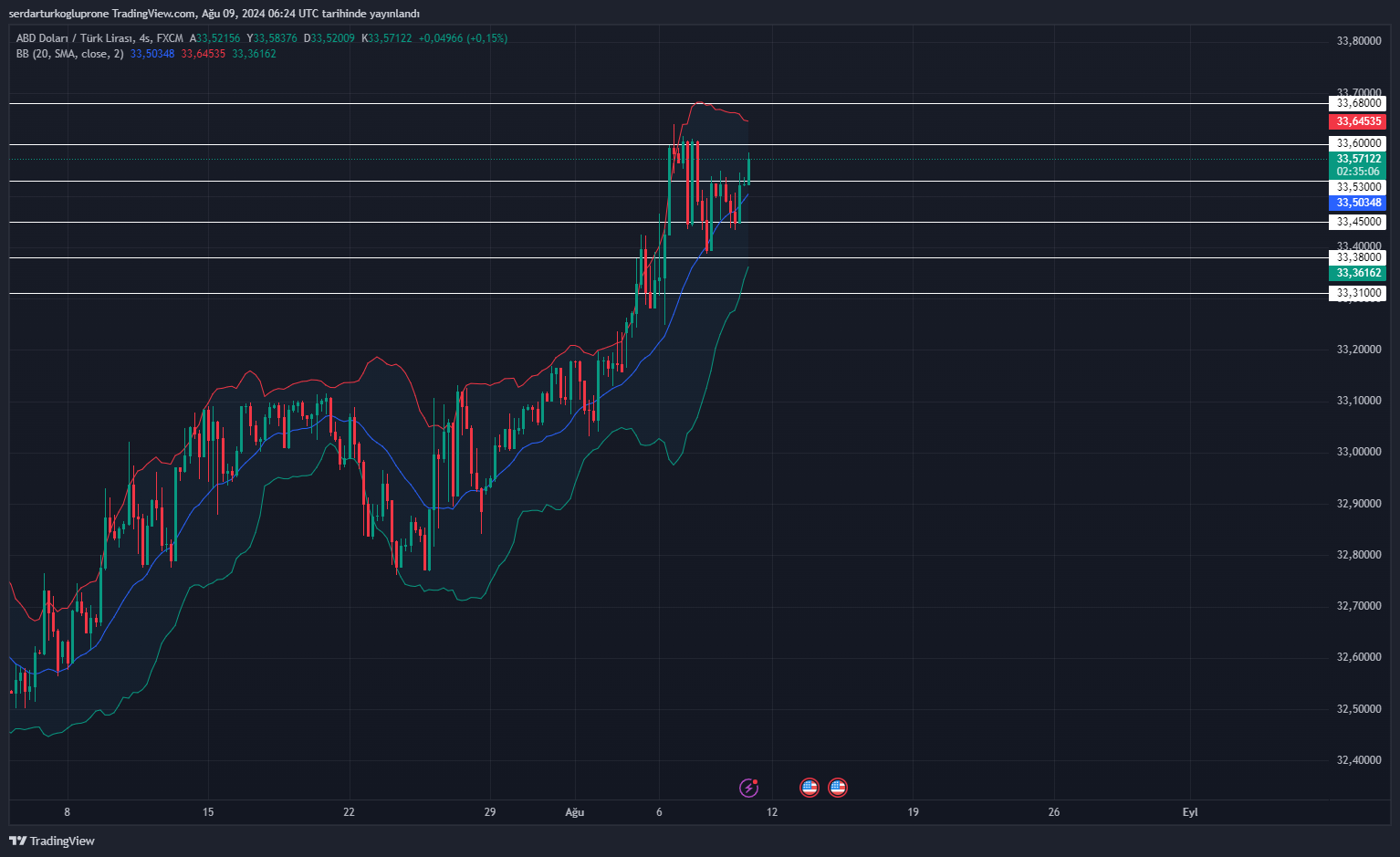Click the current price label 33,57122
This screenshot has height=857, width=1400.
(1358, 159)
